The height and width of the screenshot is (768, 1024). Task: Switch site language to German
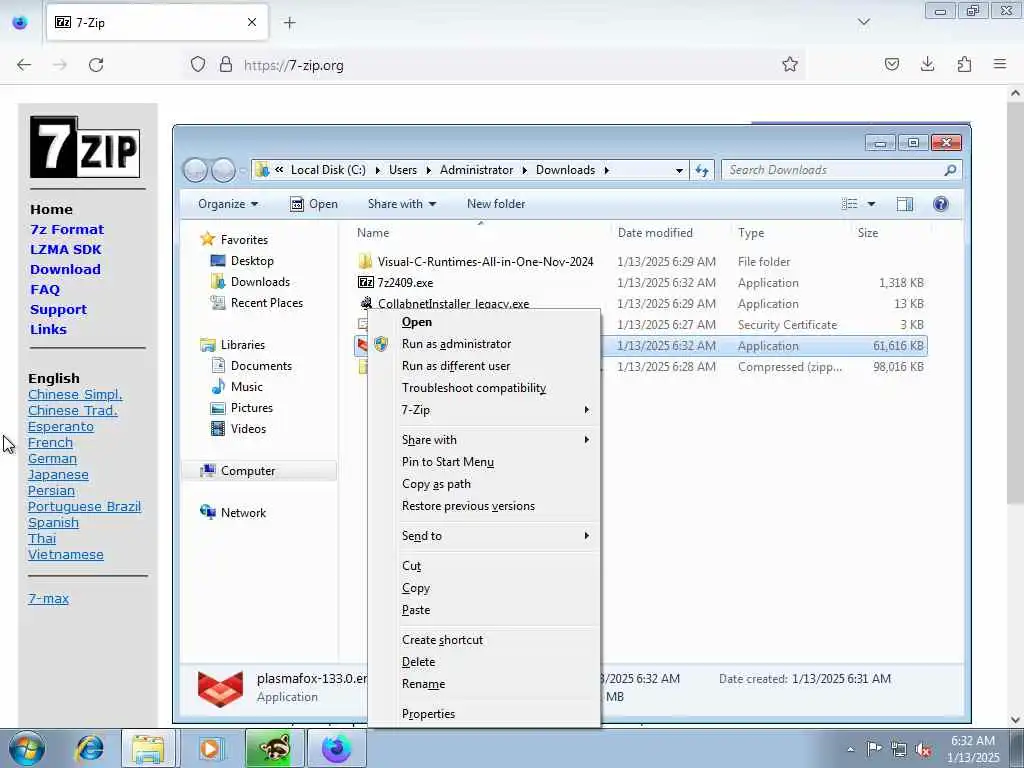(x=52, y=459)
